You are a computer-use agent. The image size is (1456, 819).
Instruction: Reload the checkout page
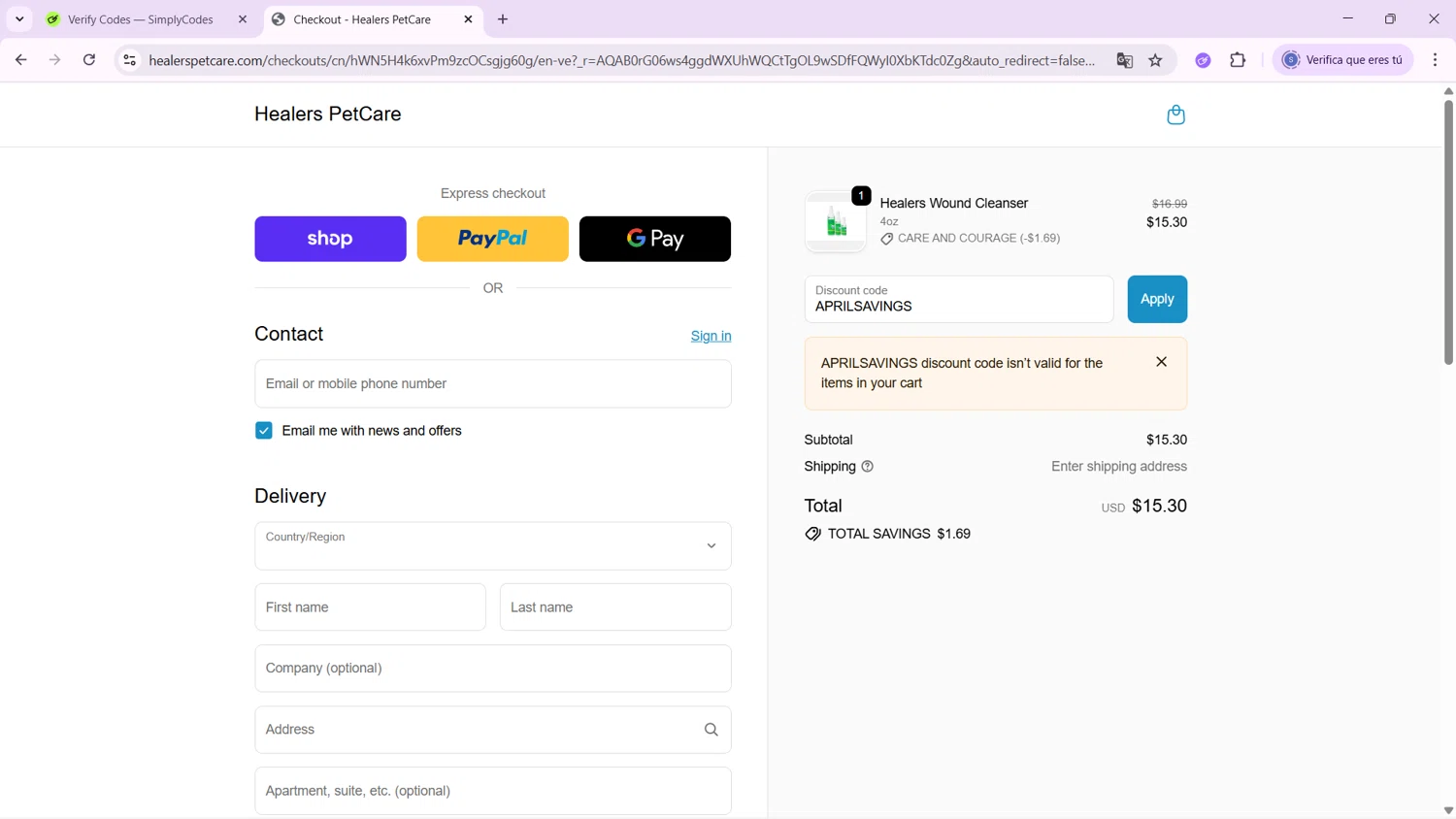89,60
